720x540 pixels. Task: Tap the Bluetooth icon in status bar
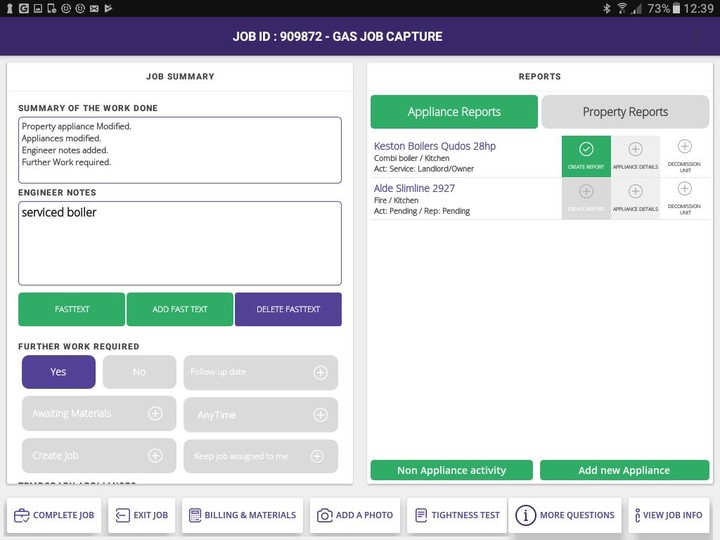coord(607,8)
